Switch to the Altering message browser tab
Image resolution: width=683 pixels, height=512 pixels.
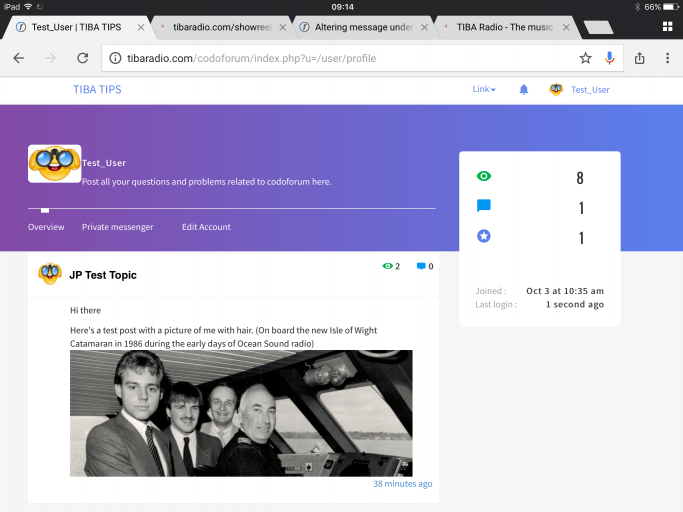click(x=363, y=27)
